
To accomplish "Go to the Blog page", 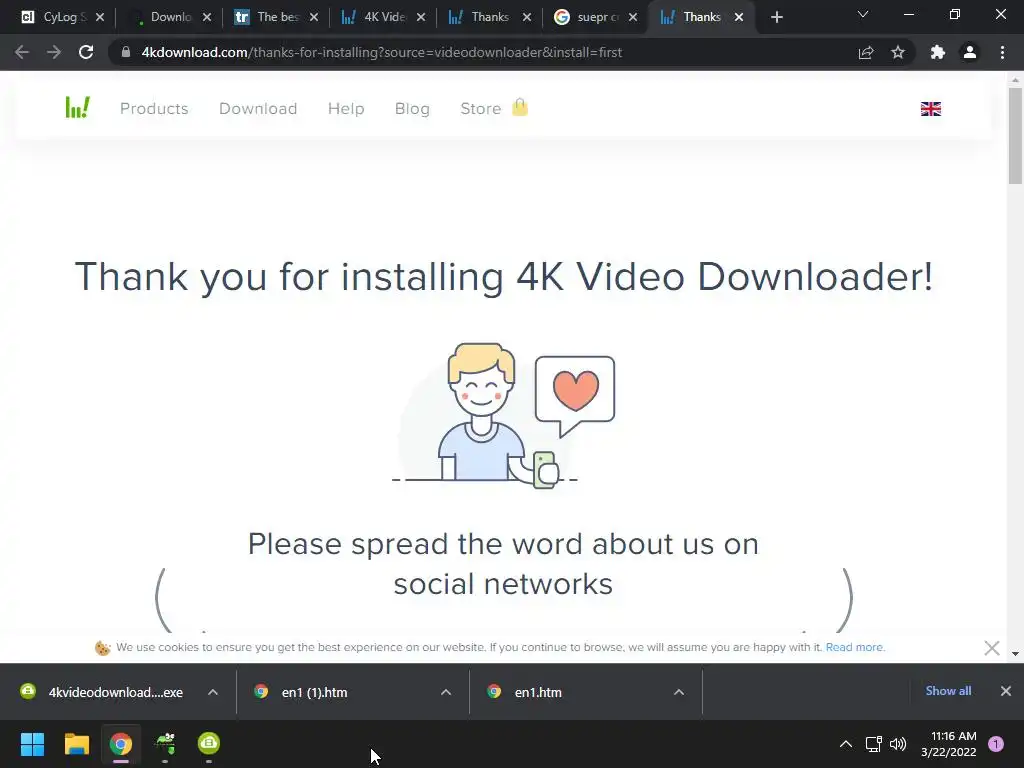I will [x=412, y=108].
